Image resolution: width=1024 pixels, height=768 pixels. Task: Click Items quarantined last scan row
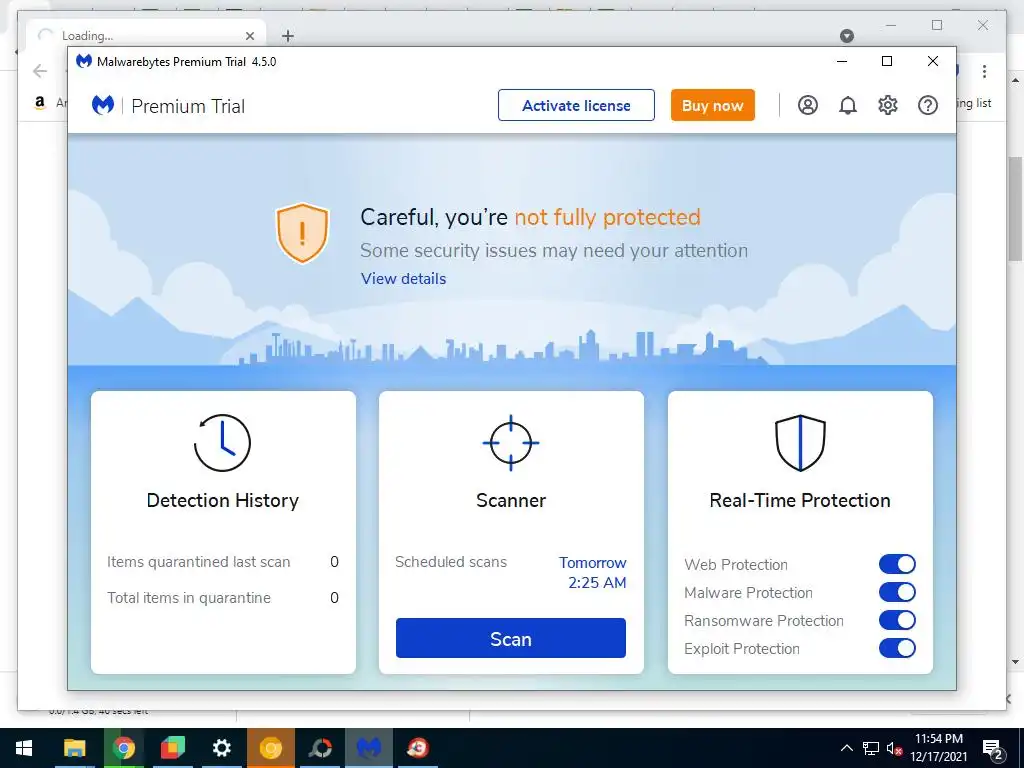click(x=223, y=562)
